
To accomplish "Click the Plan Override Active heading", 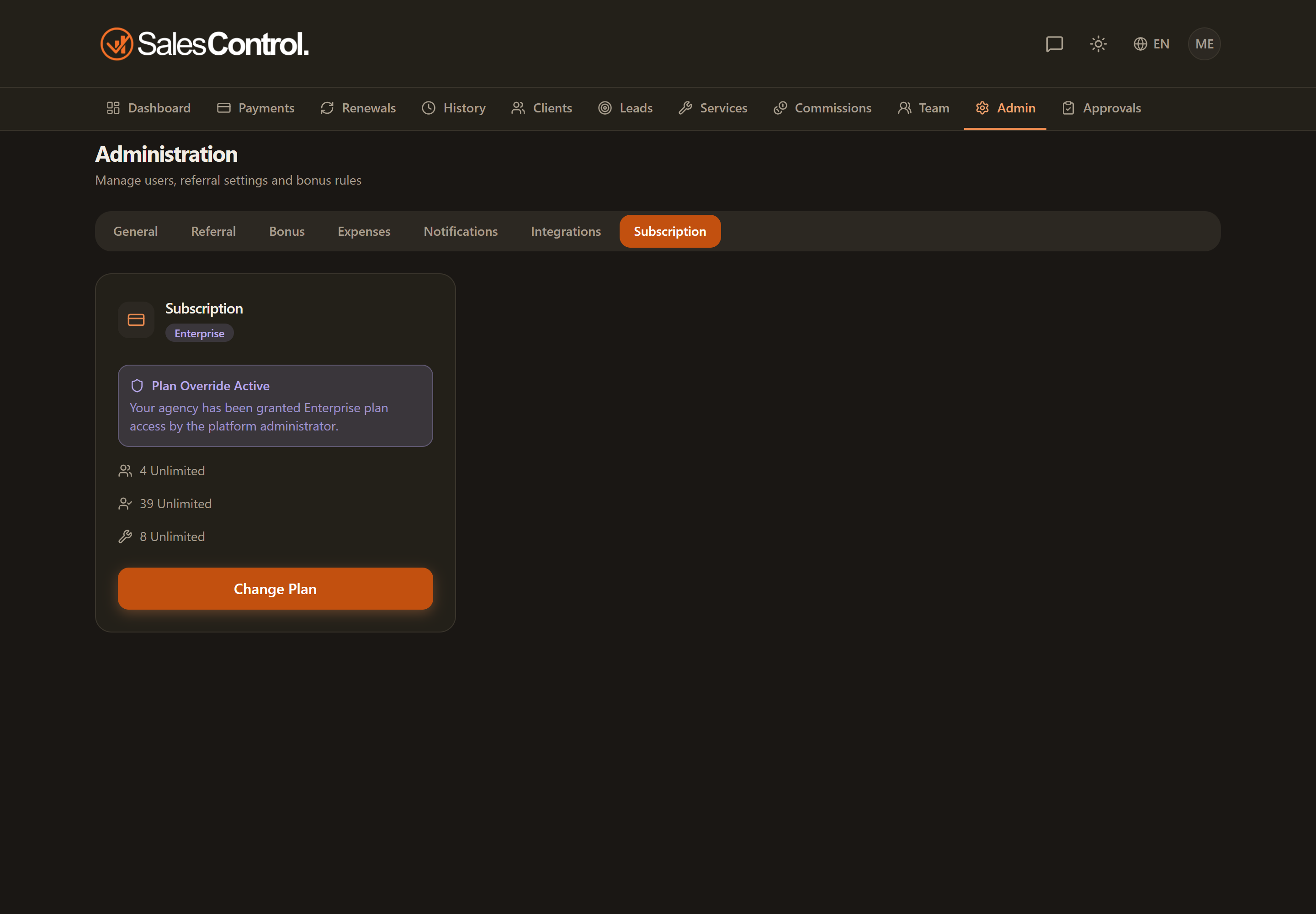I will pyautogui.click(x=210, y=386).
